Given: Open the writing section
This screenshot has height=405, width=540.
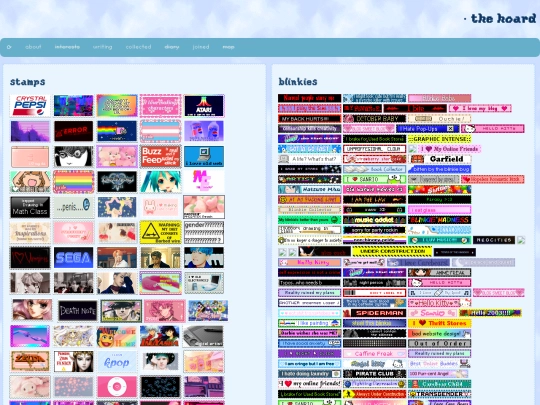Looking at the screenshot, I should point(103,47).
